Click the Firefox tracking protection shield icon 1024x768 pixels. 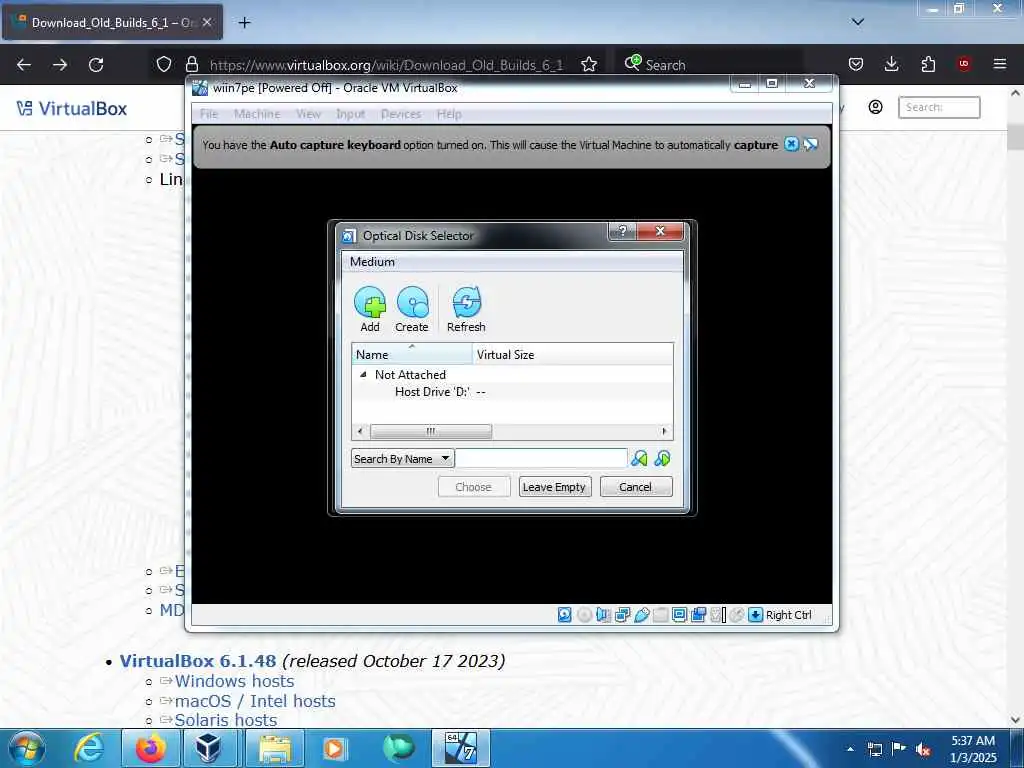[164, 65]
